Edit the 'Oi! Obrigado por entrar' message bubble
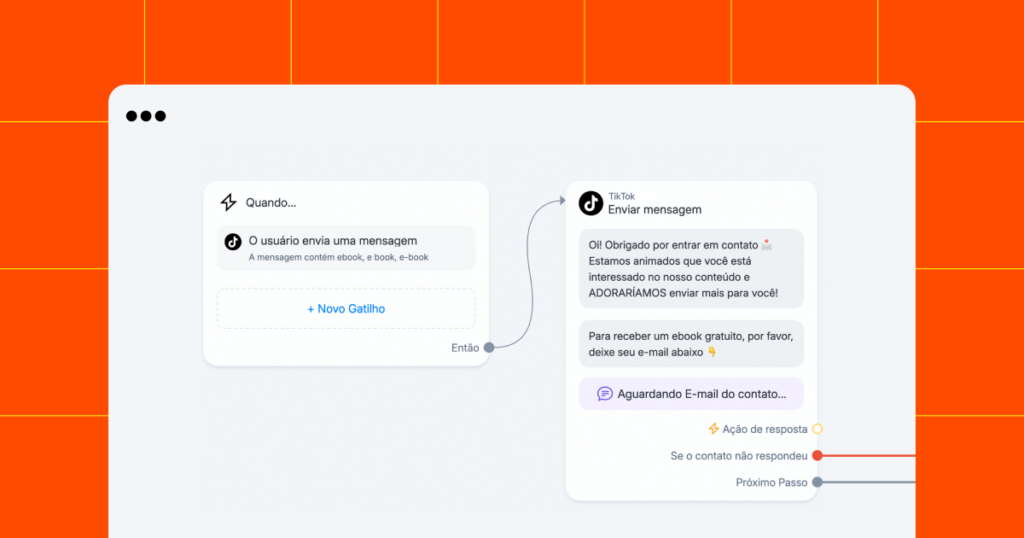This screenshot has width=1024, height=538. [691, 268]
